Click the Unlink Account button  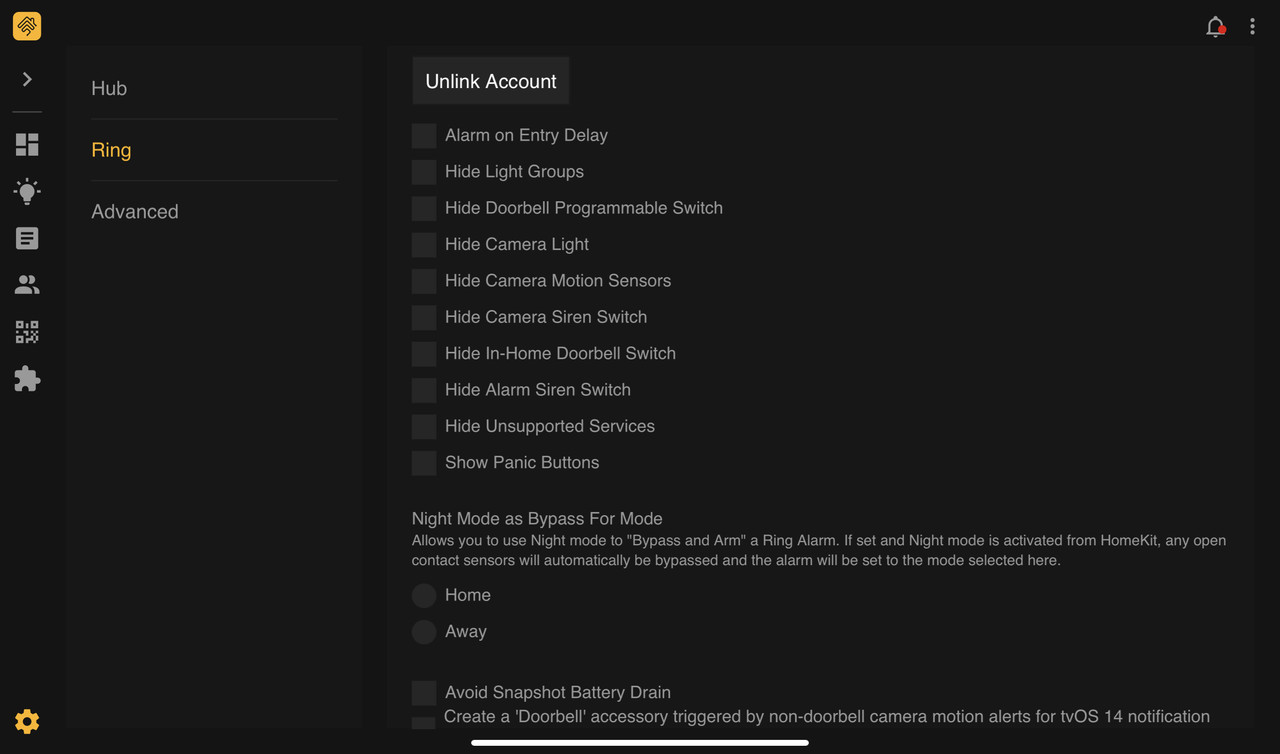[x=491, y=81]
